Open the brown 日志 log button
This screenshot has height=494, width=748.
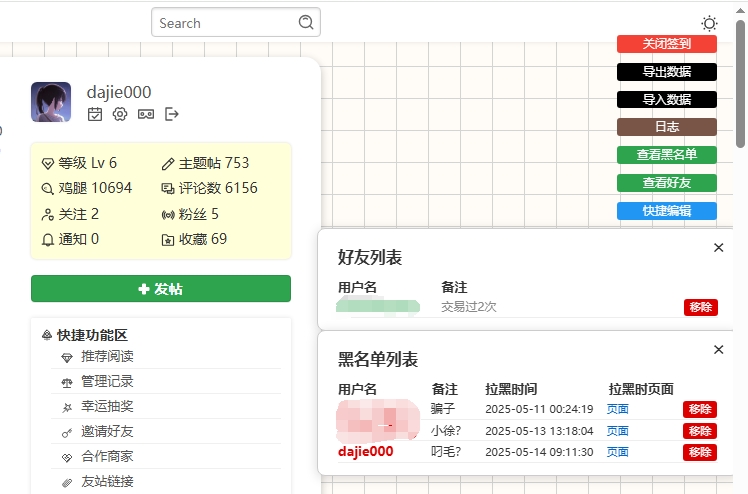coord(666,127)
